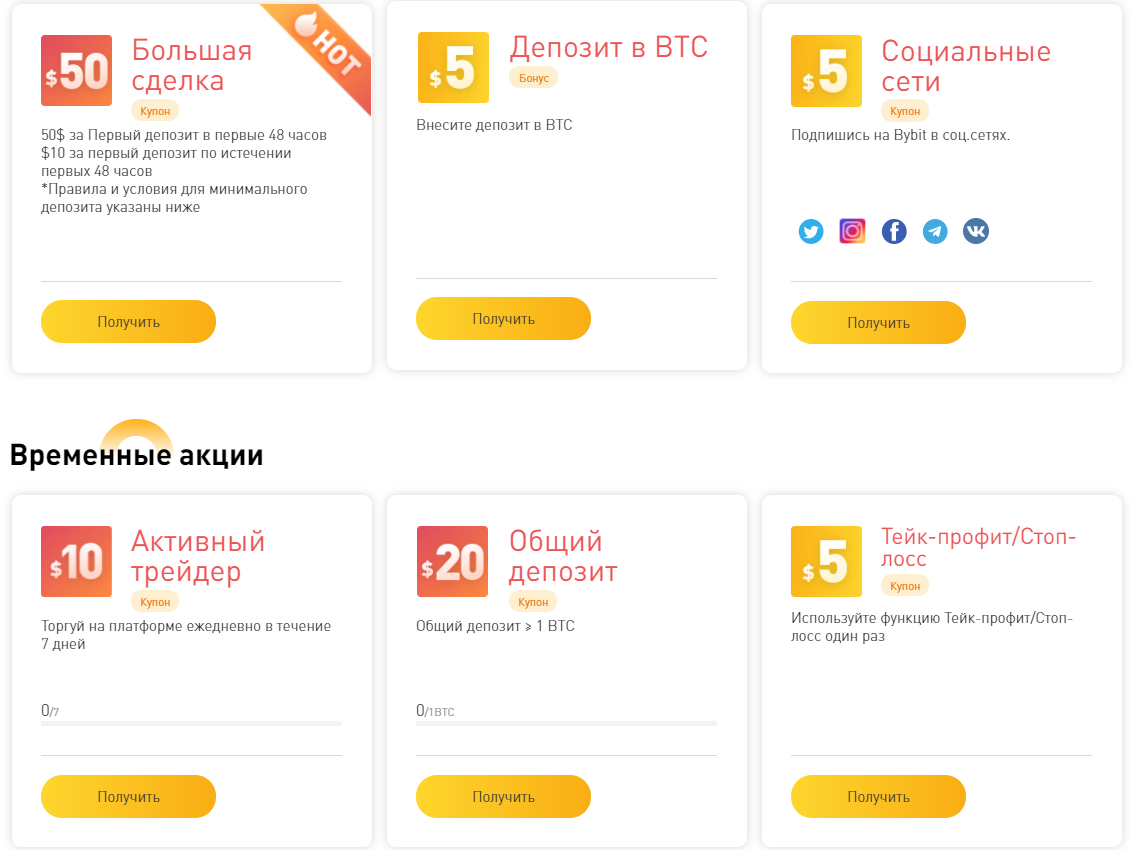Open the Тейк-профит/Стоп-лосс title

[978, 547]
